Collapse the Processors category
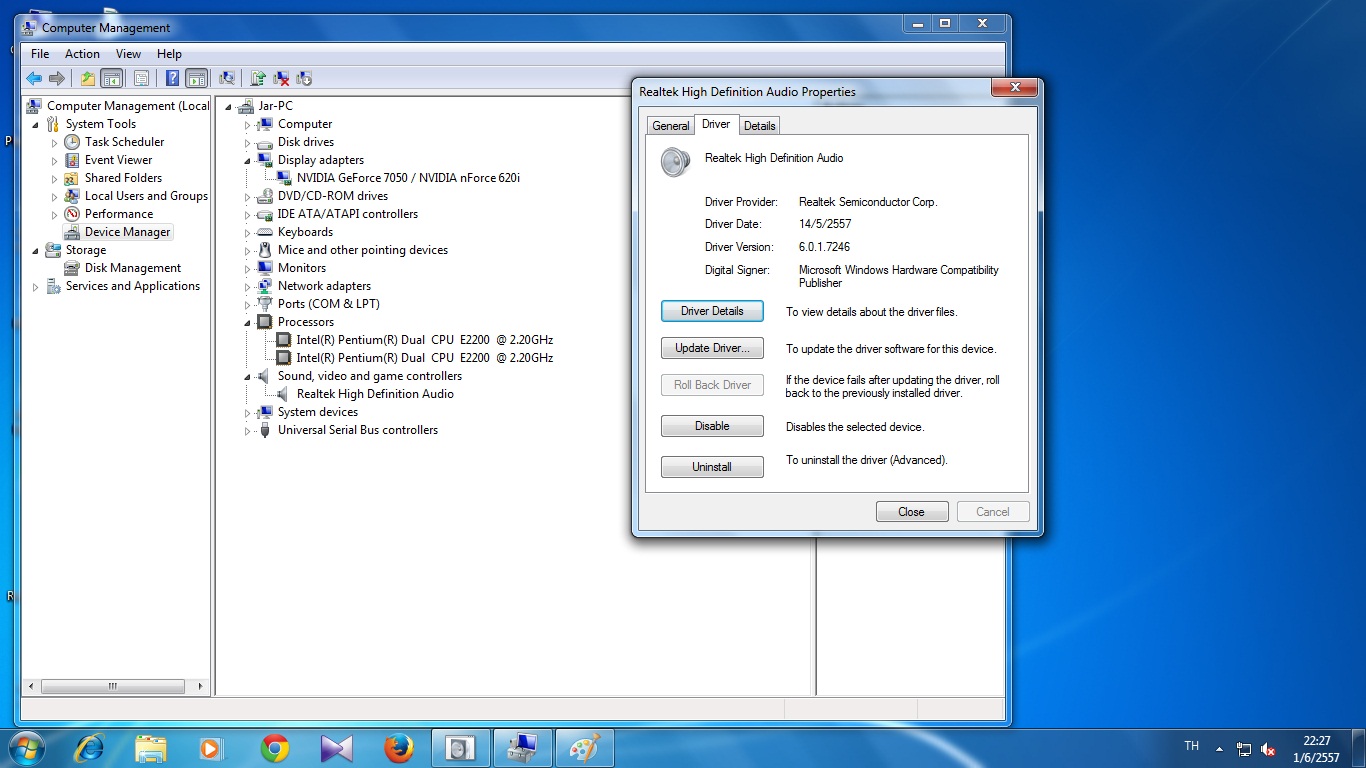 coord(248,322)
